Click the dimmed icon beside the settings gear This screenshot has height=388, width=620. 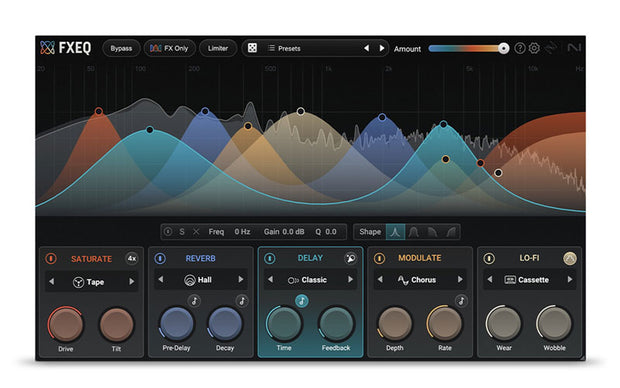click(551, 48)
